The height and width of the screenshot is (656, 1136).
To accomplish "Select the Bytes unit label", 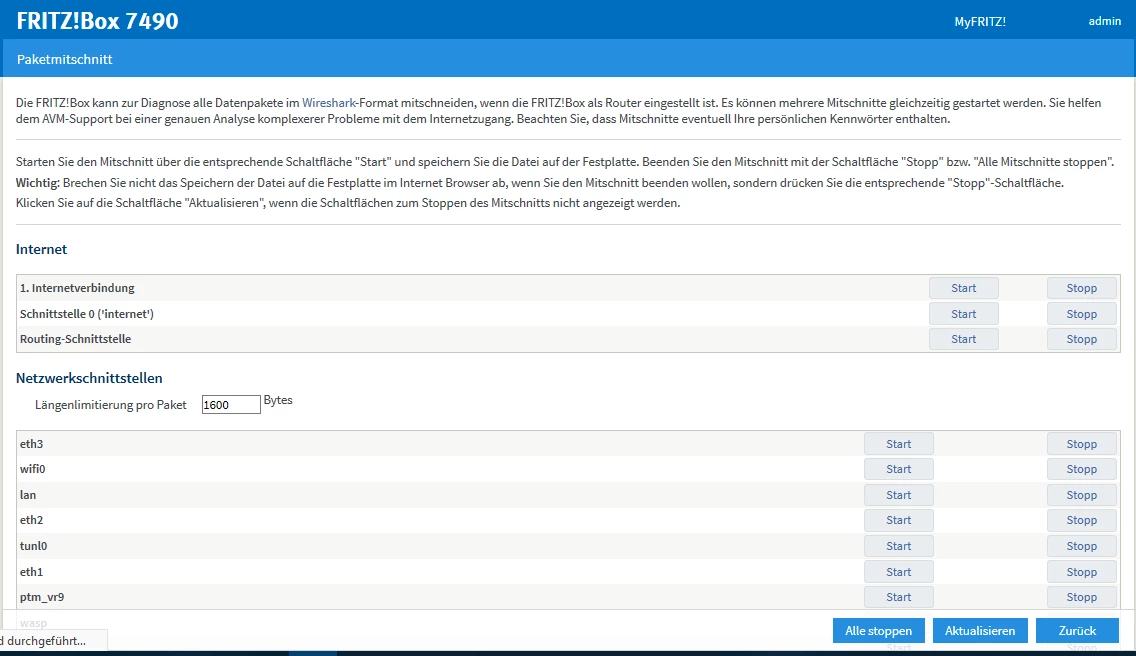I will click(x=278, y=400).
